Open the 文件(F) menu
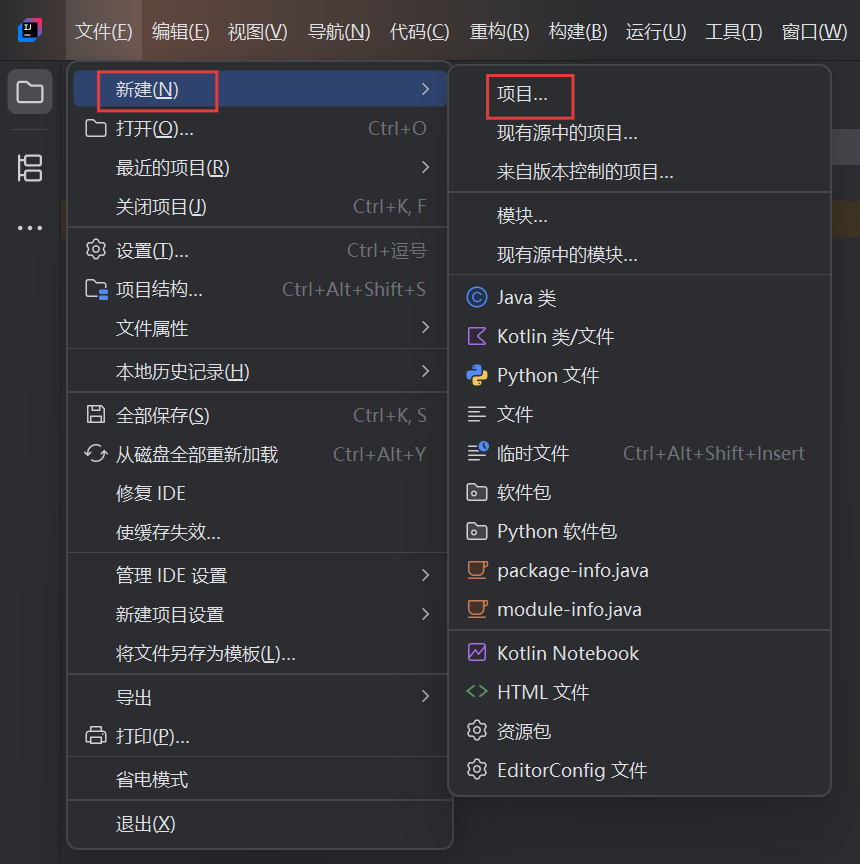 (104, 31)
